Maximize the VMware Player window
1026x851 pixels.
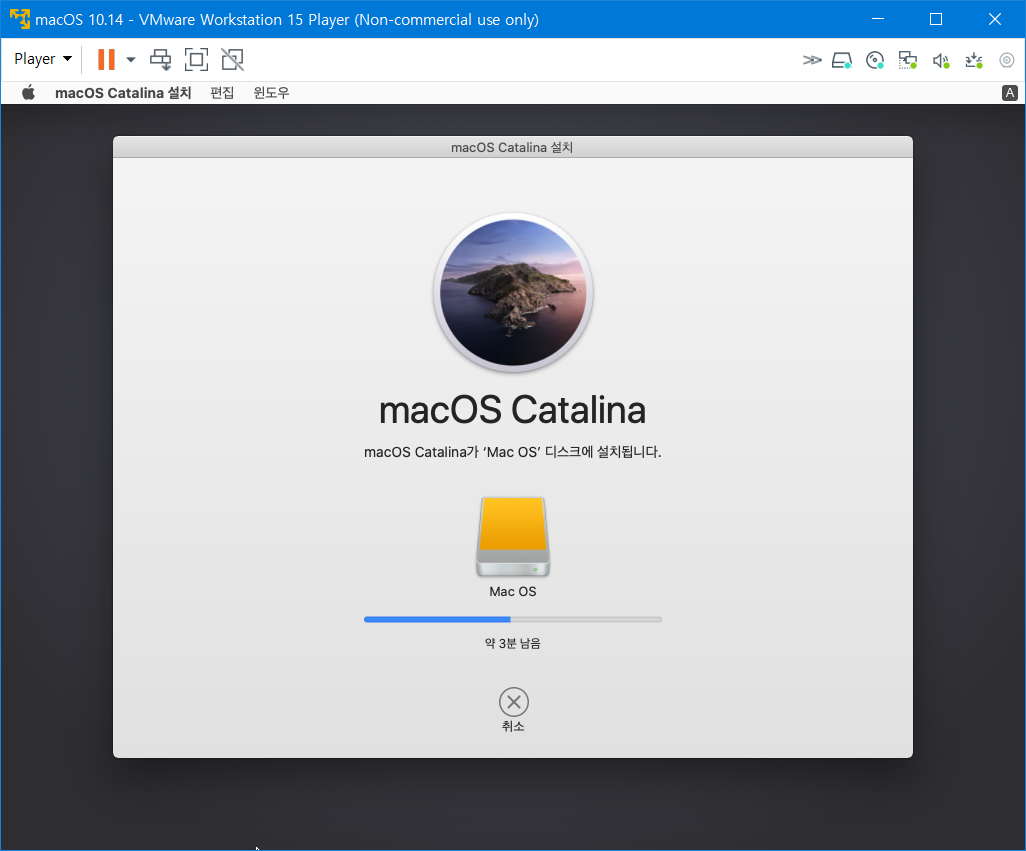click(x=936, y=19)
